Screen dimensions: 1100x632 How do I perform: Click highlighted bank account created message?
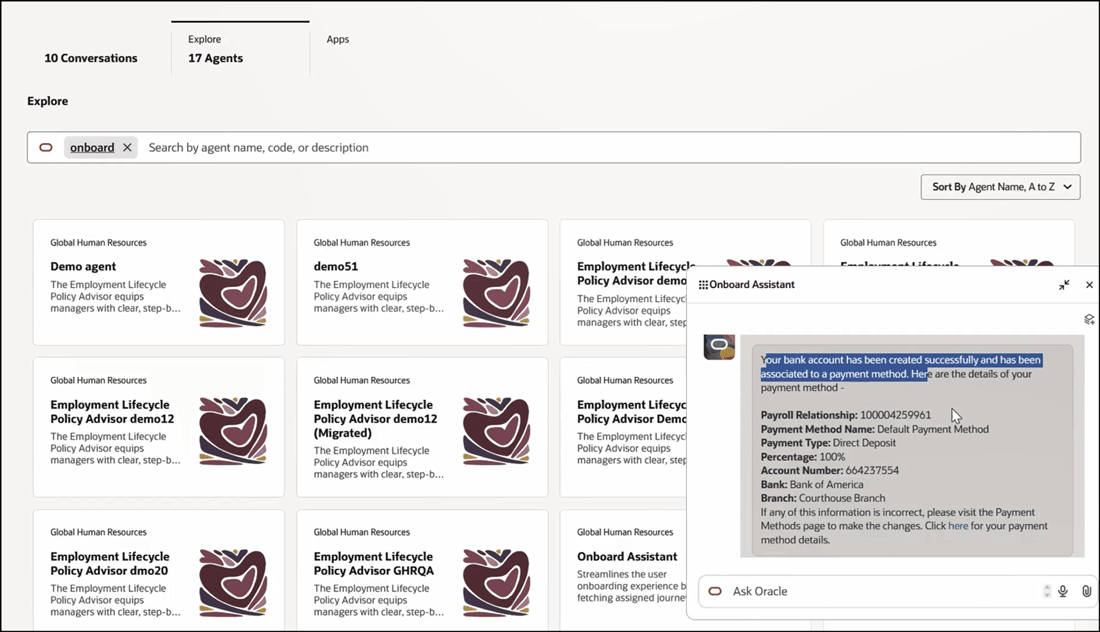pos(901,367)
